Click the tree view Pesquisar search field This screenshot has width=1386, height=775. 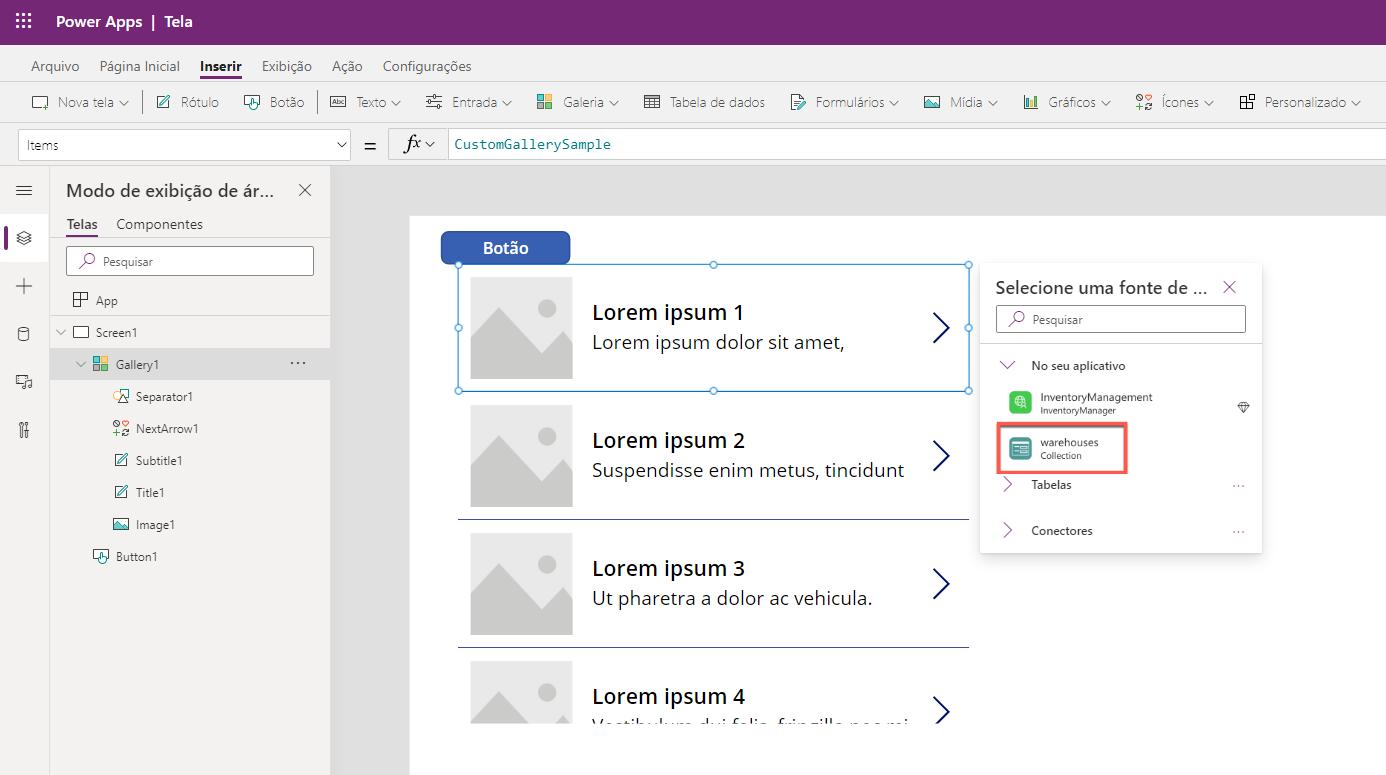(x=190, y=261)
